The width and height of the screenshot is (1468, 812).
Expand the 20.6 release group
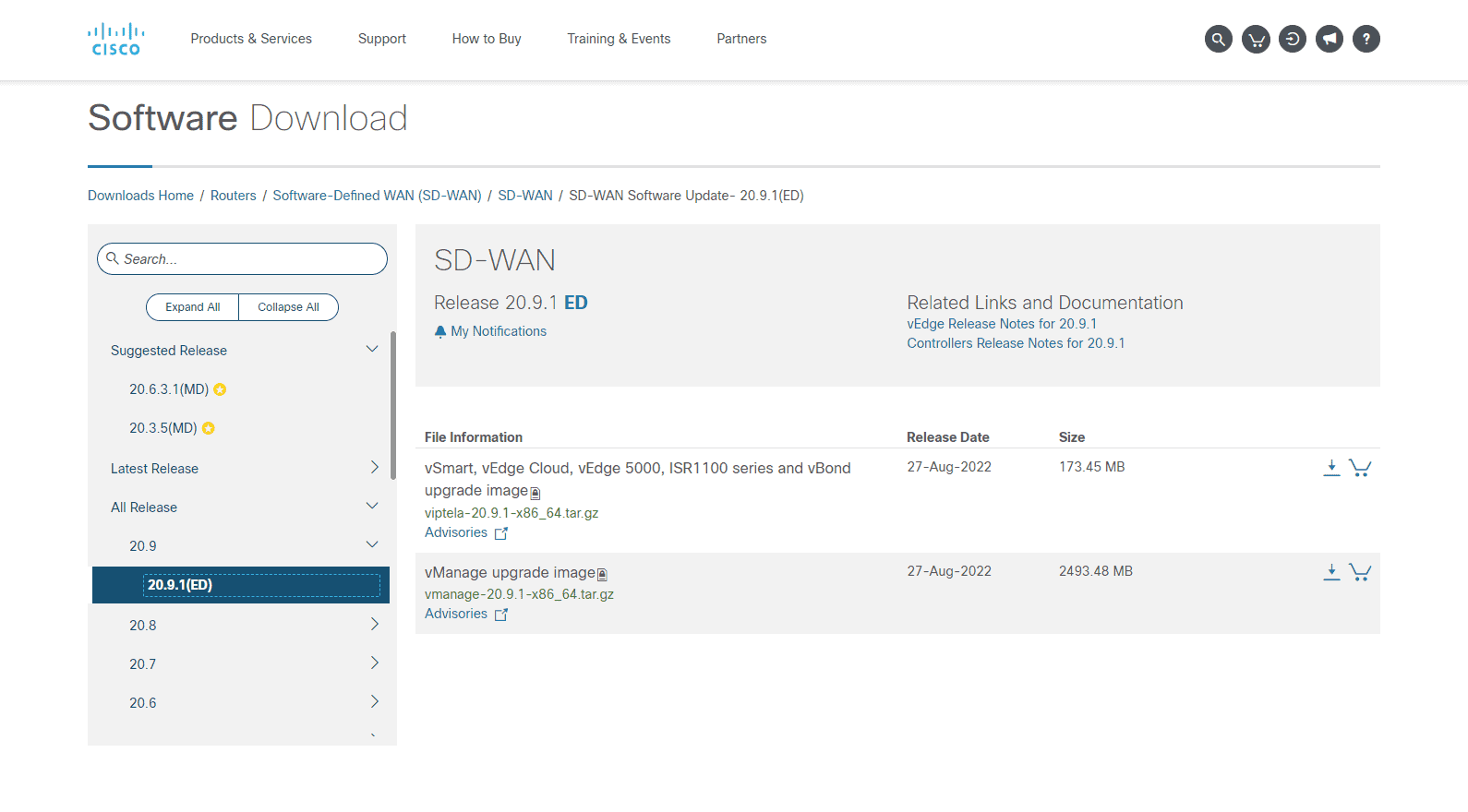tap(374, 701)
